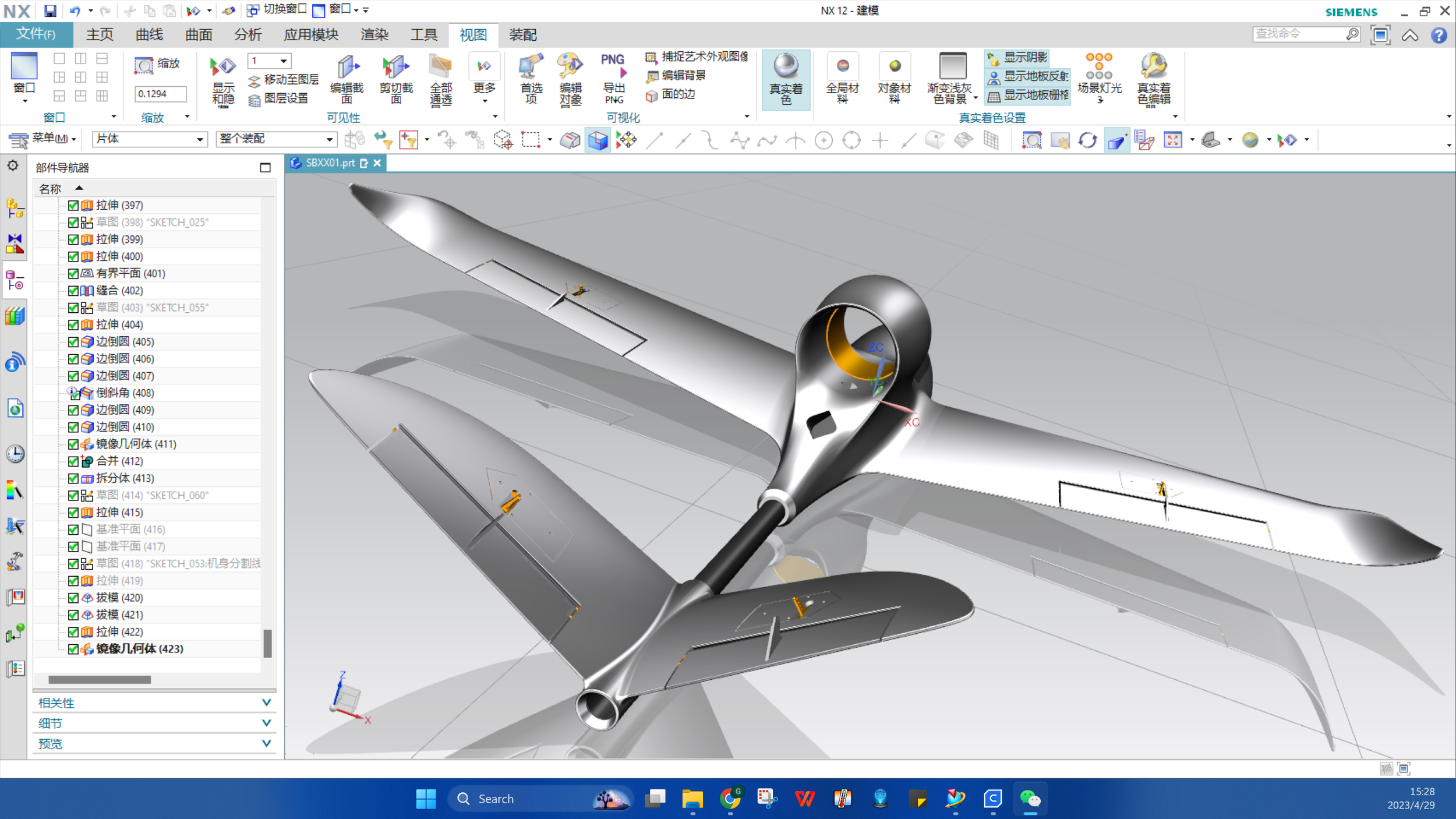The image size is (1456, 819).
Task: Switch to the 曲面 ribbon tab
Action: click(199, 35)
